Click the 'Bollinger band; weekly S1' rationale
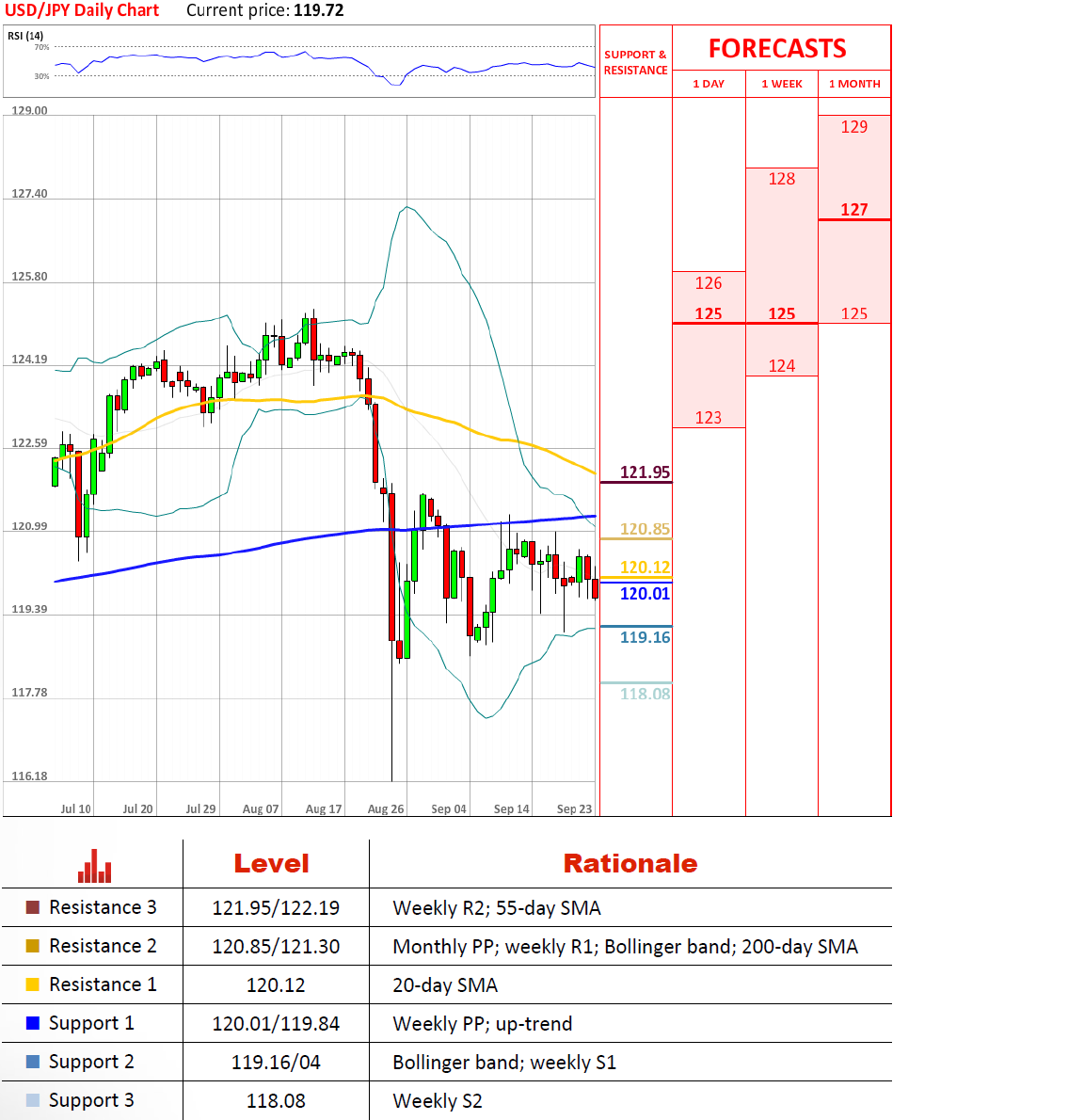Viewport: 1084px width, 1120px height. tap(504, 1063)
